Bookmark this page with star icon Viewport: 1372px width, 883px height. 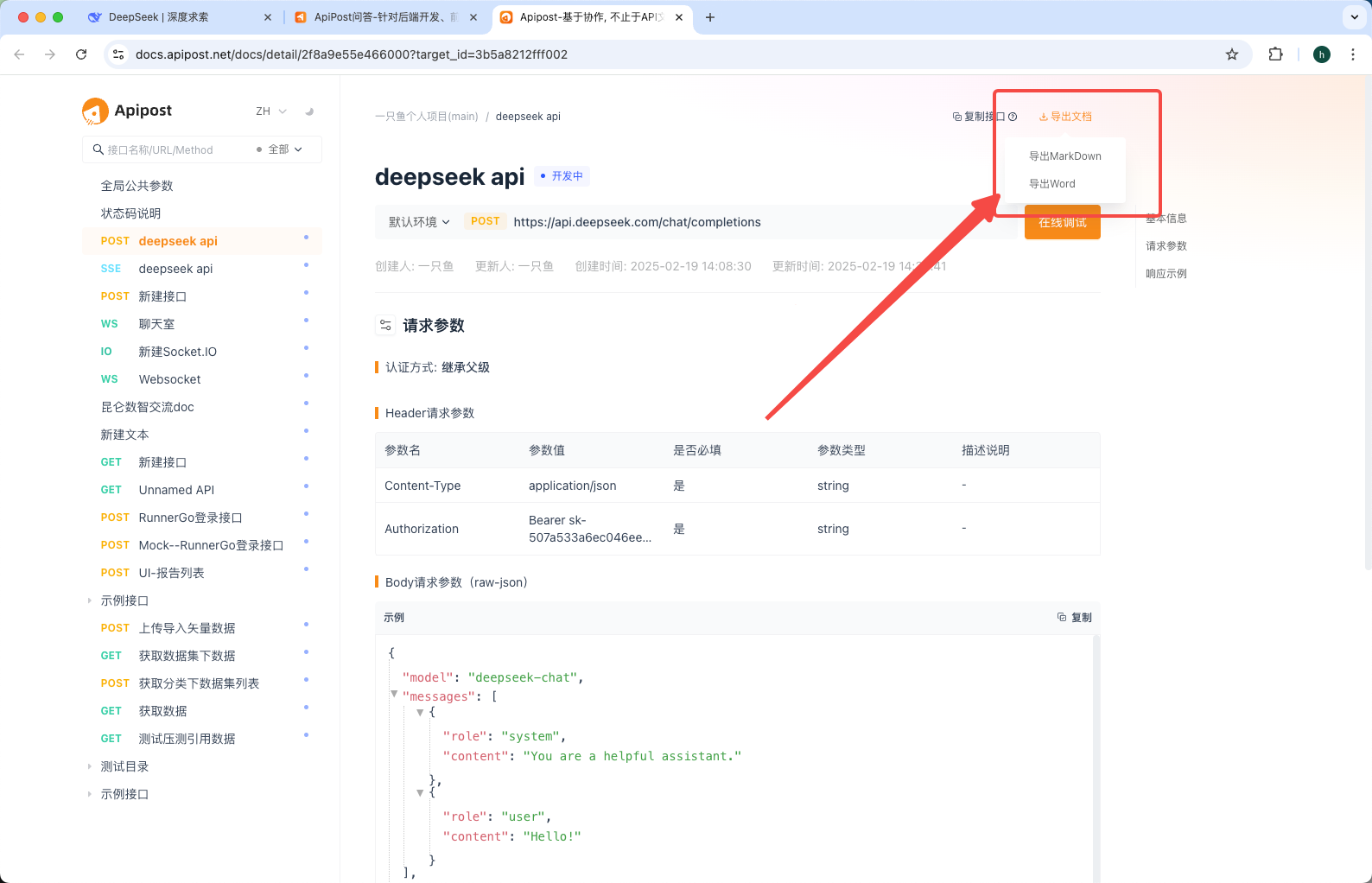(1232, 54)
